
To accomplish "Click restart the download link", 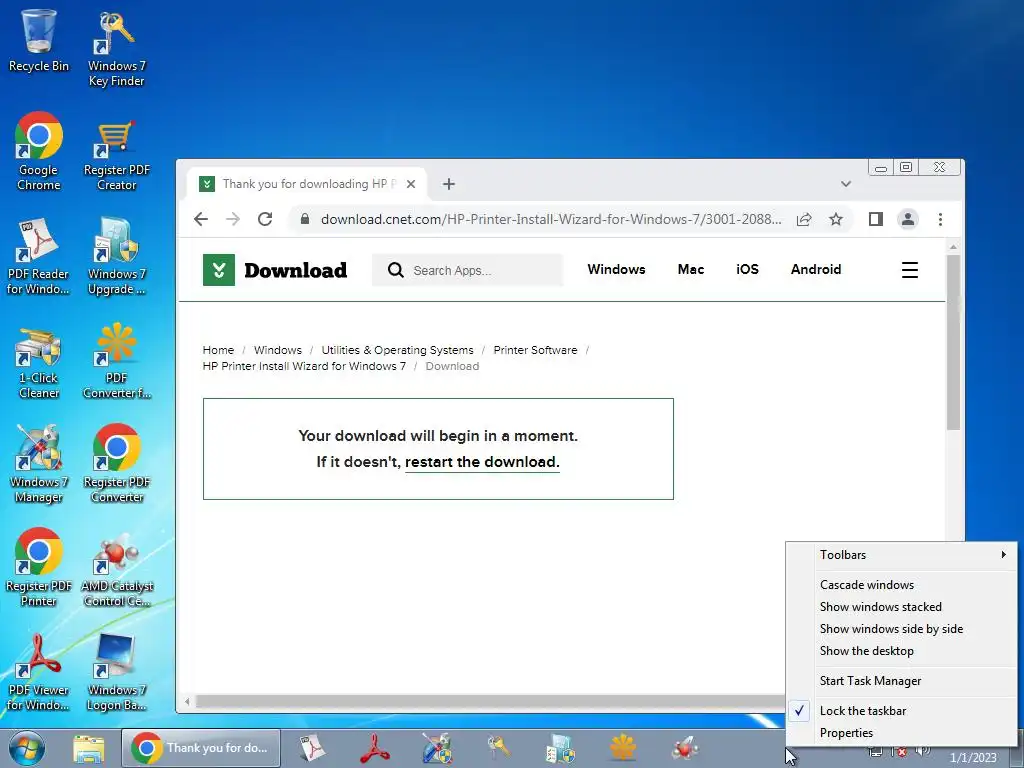I will pyautogui.click(x=482, y=462).
